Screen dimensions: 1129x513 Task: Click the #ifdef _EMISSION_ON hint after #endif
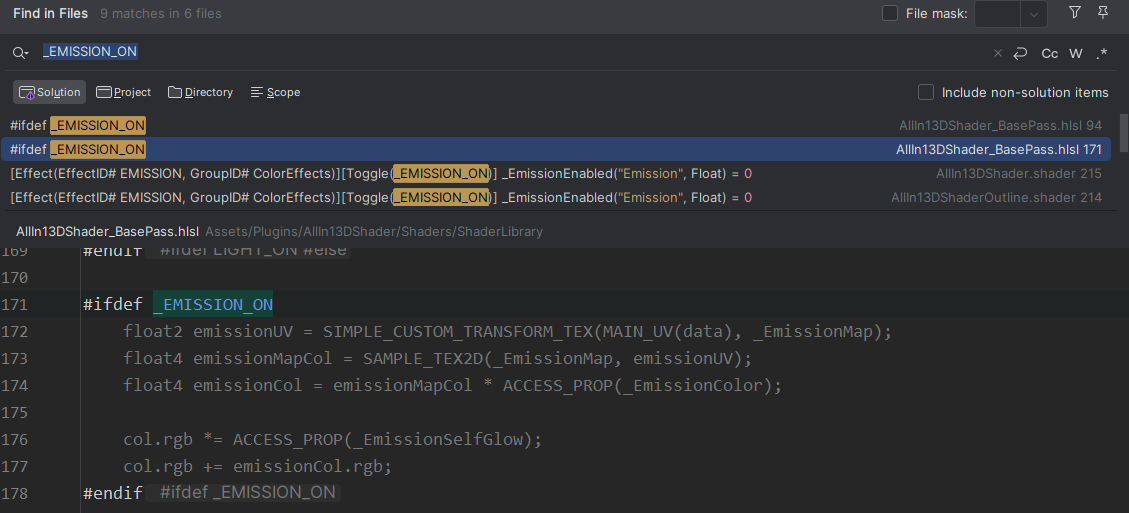pos(248,493)
